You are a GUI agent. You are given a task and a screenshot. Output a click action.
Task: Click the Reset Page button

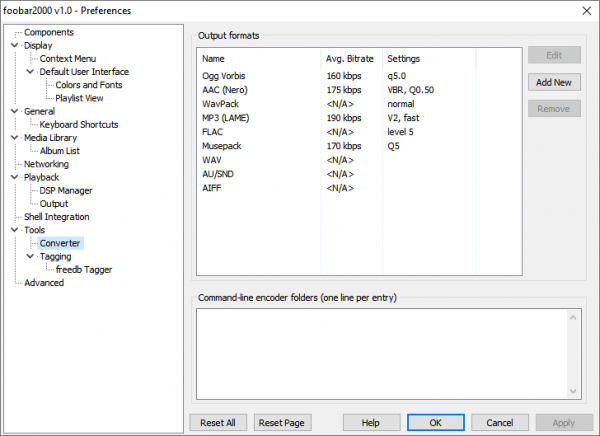pyautogui.click(x=280, y=422)
